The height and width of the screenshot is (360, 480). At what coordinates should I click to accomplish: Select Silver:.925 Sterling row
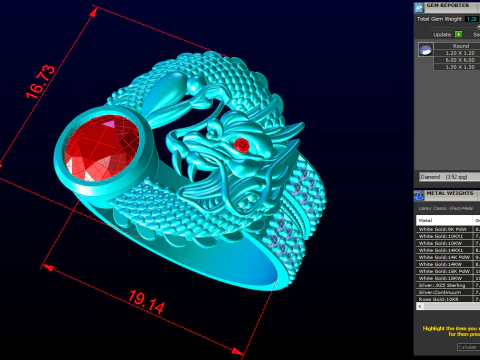tap(448, 285)
